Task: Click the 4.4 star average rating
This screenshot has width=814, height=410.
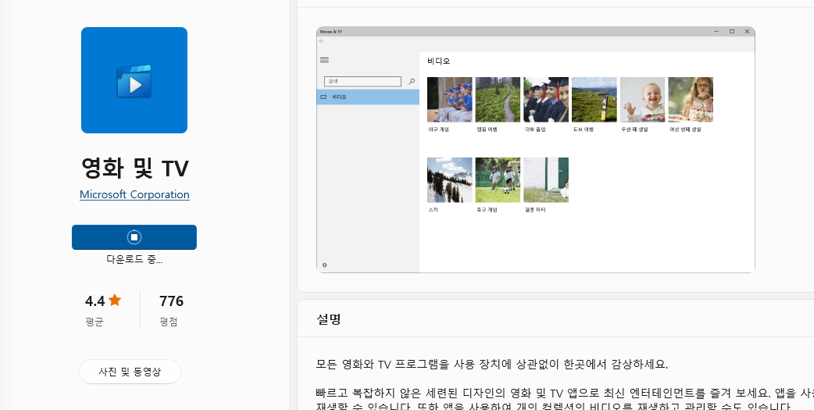Action: (95, 301)
